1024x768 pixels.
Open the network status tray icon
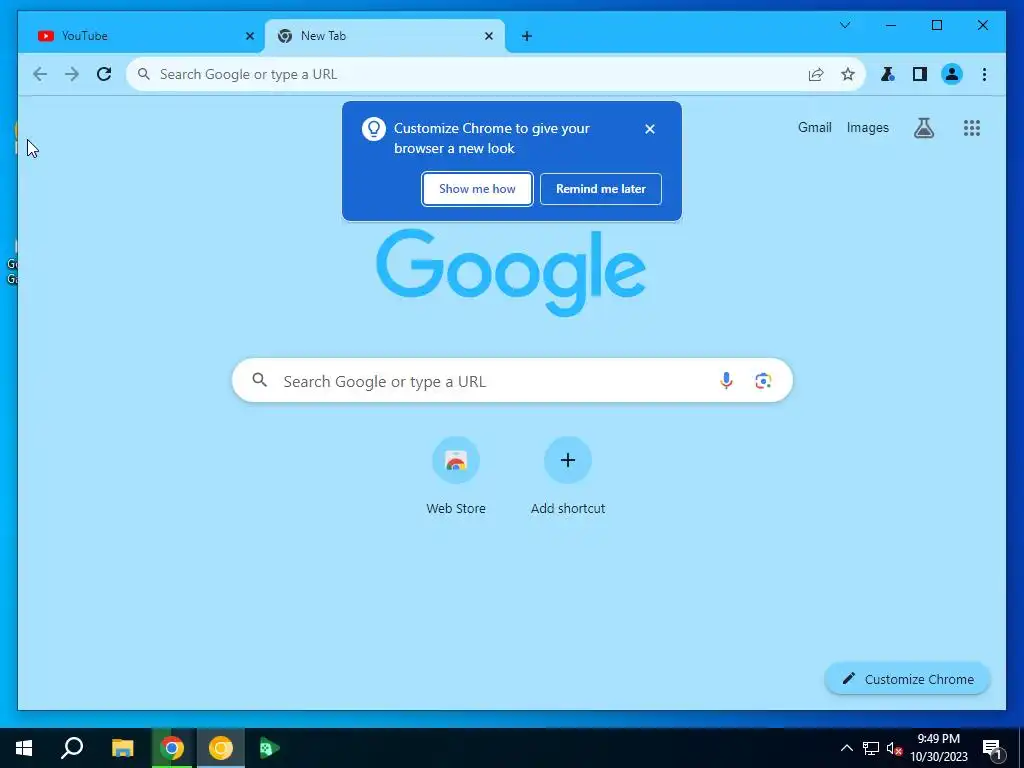click(x=871, y=748)
